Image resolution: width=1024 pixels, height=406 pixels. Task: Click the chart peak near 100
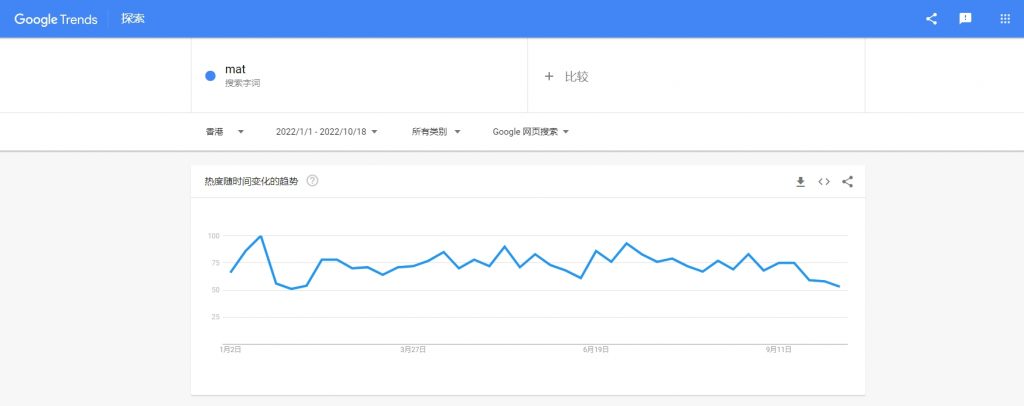click(x=261, y=237)
